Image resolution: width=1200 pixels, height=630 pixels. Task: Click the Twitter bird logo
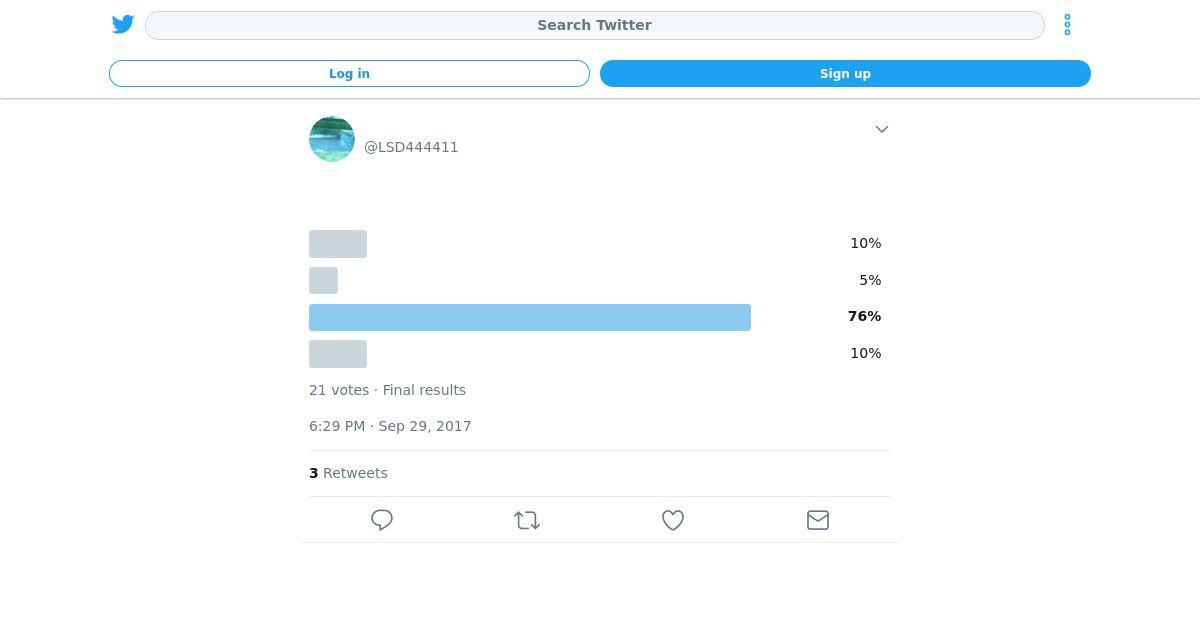[123, 25]
